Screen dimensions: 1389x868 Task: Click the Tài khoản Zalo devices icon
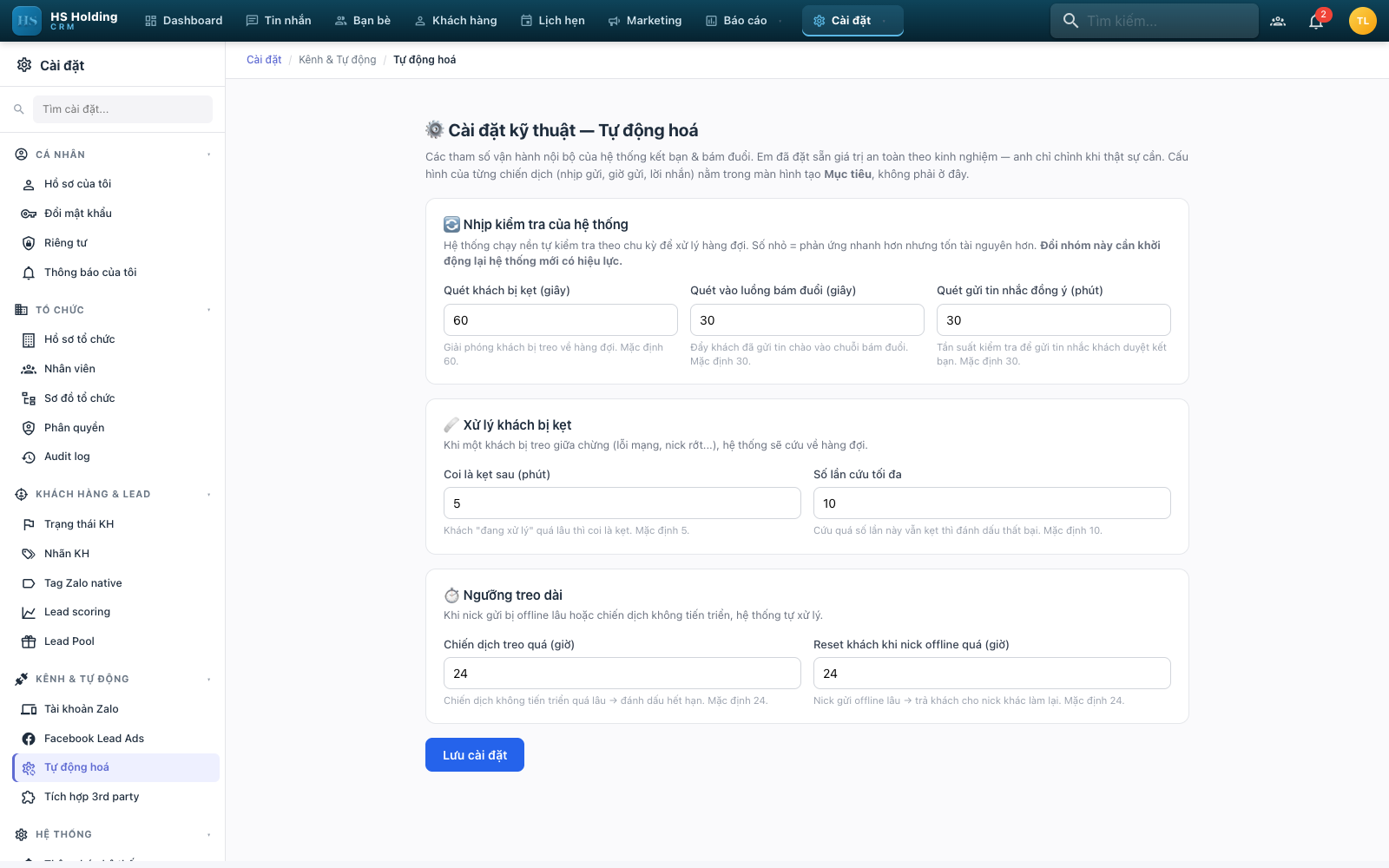click(29, 709)
